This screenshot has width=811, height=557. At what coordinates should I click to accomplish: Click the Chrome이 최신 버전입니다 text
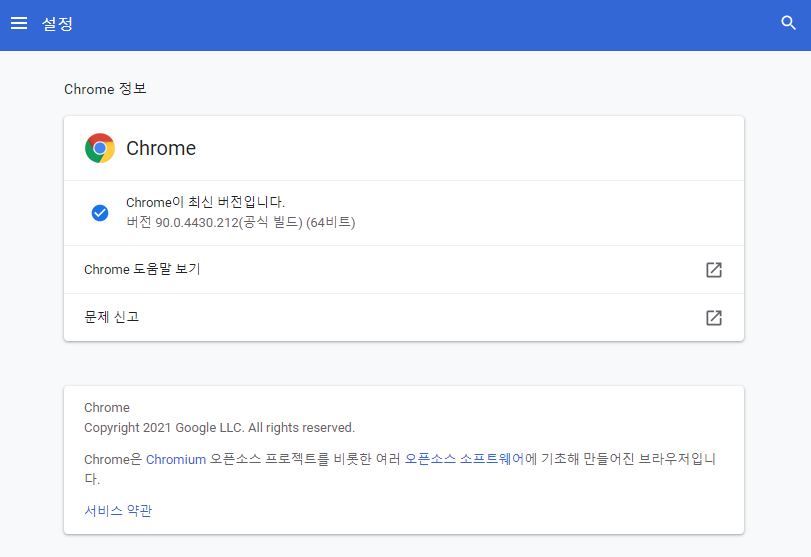click(205, 202)
